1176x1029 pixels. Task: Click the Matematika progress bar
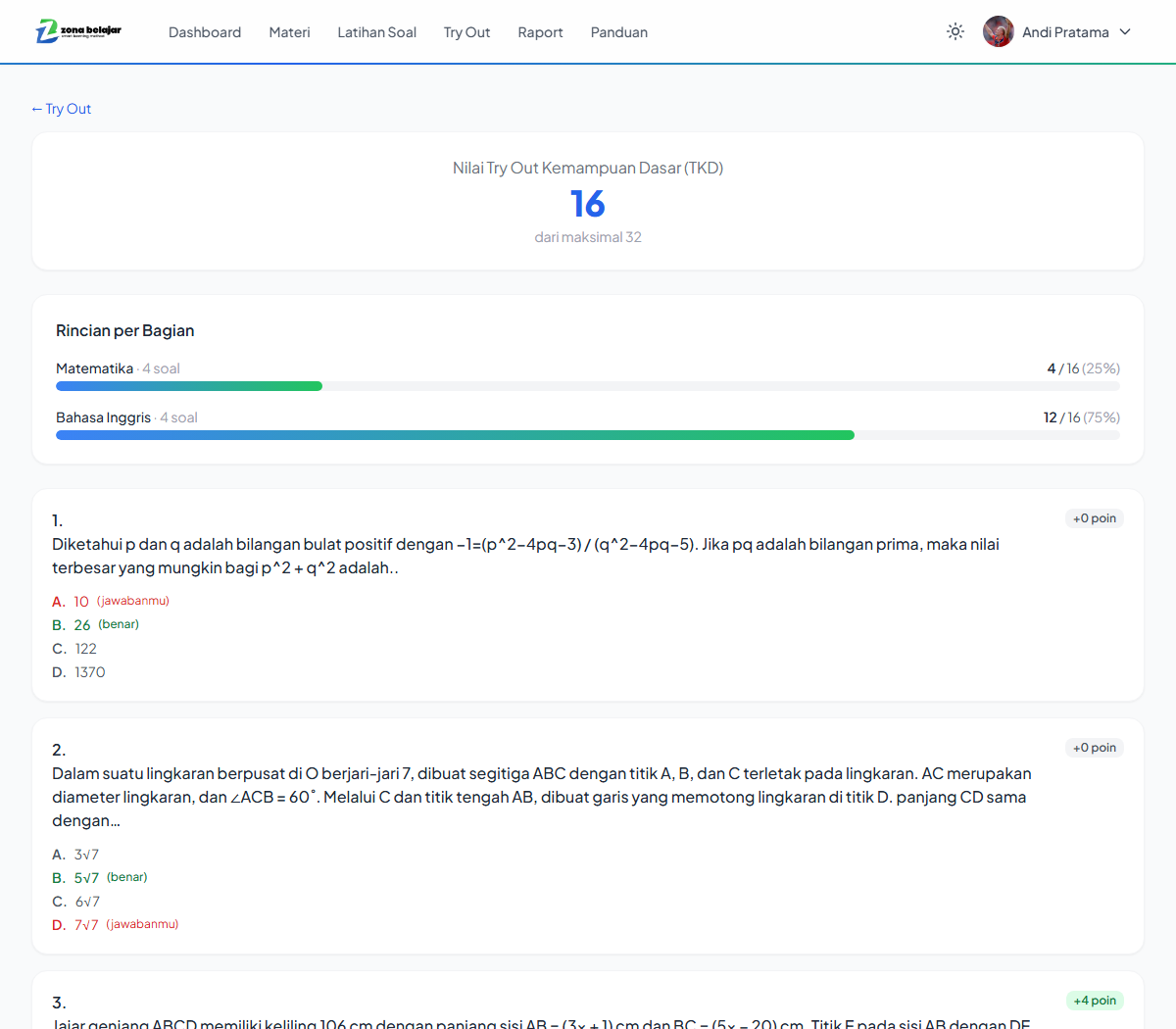(x=588, y=386)
